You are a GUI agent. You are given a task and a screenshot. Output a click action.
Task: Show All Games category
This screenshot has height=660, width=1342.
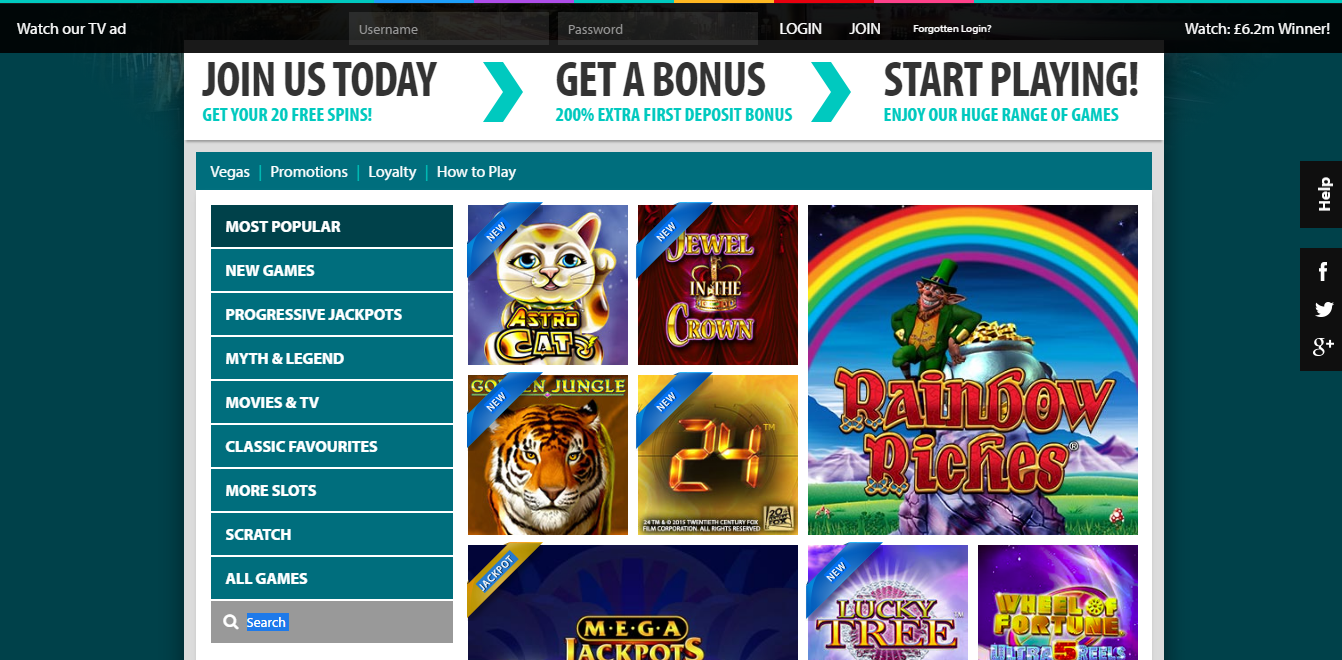(x=332, y=578)
